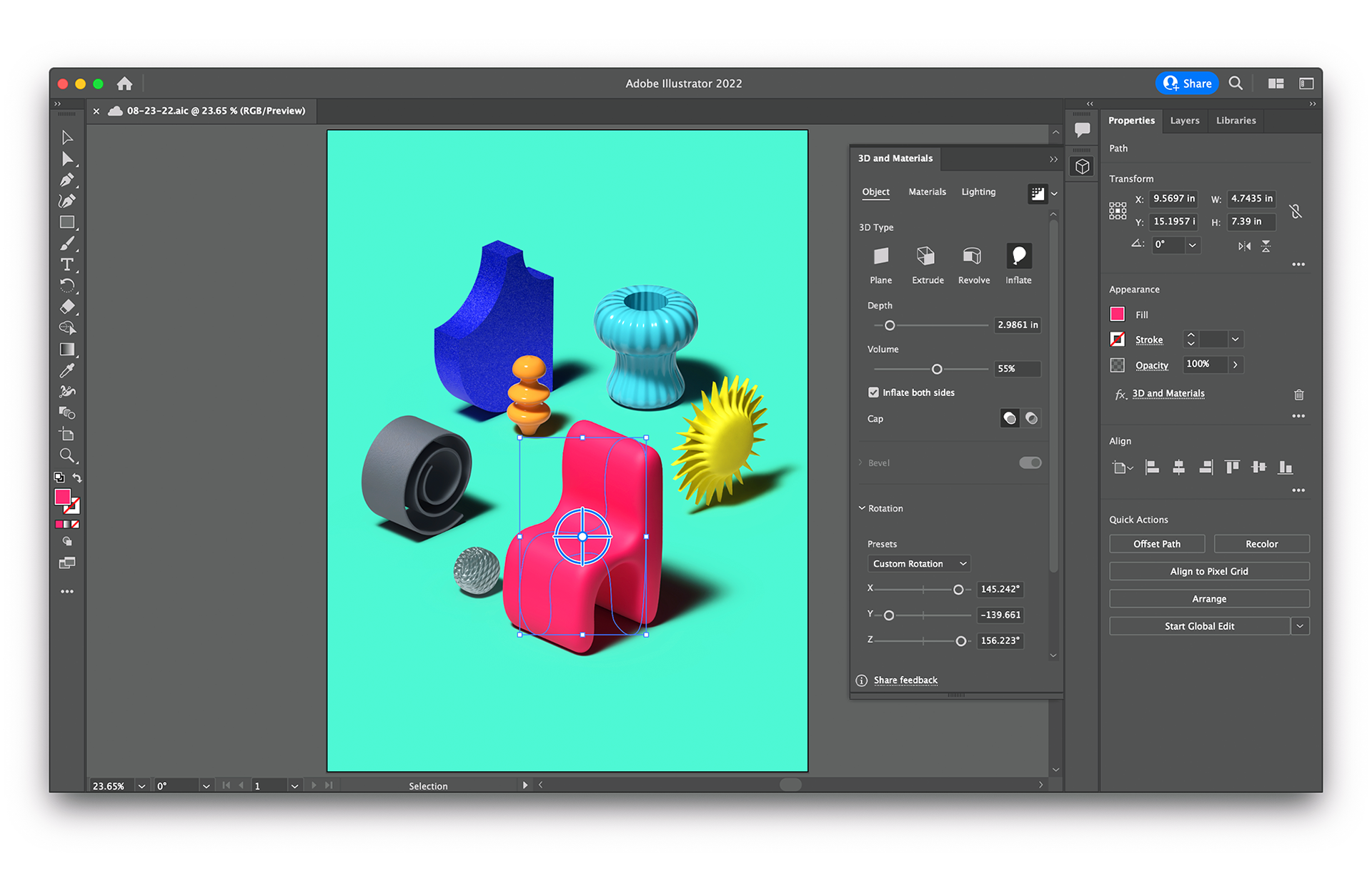Click horizontal align center icon
This screenshot has width=1372, height=892.
[x=1178, y=467]
